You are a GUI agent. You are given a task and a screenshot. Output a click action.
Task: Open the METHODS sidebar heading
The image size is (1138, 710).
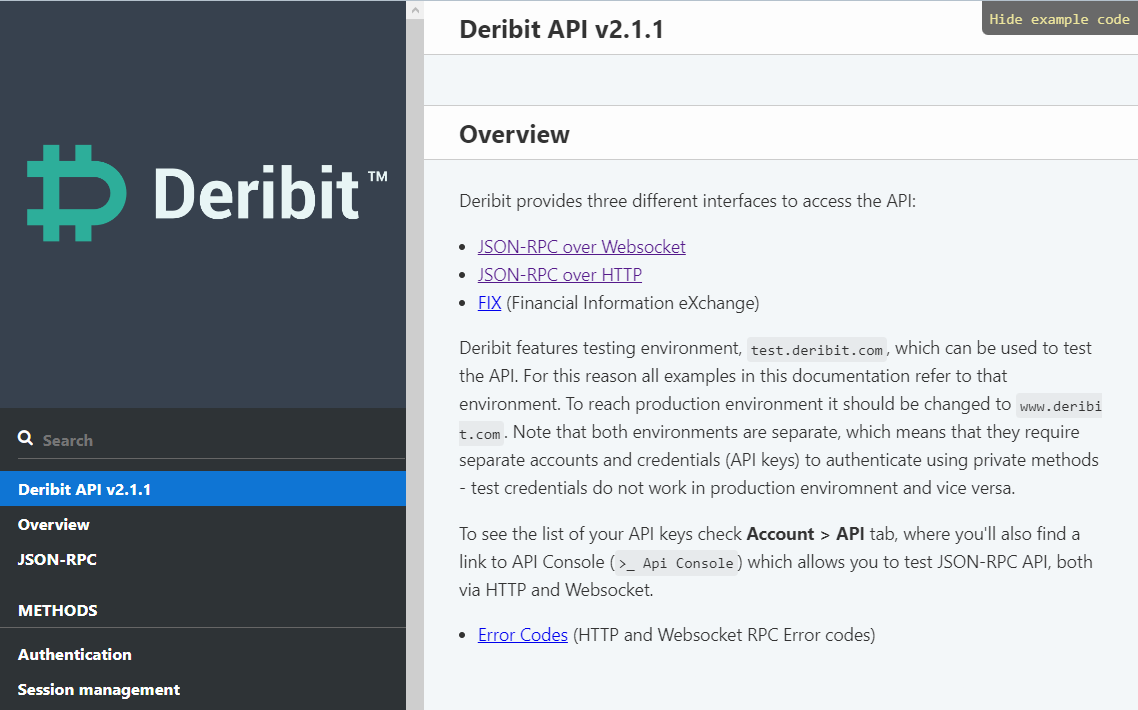pos(58,610)
